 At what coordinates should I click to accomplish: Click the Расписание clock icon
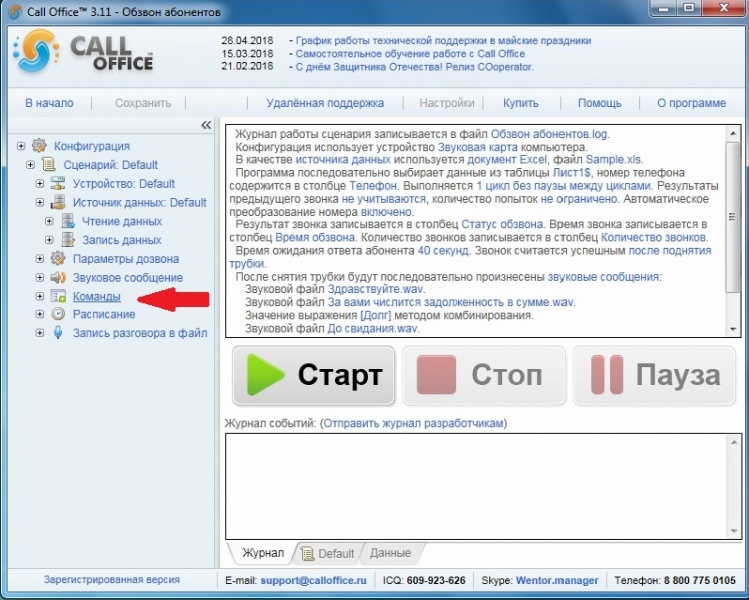(58, 314)
